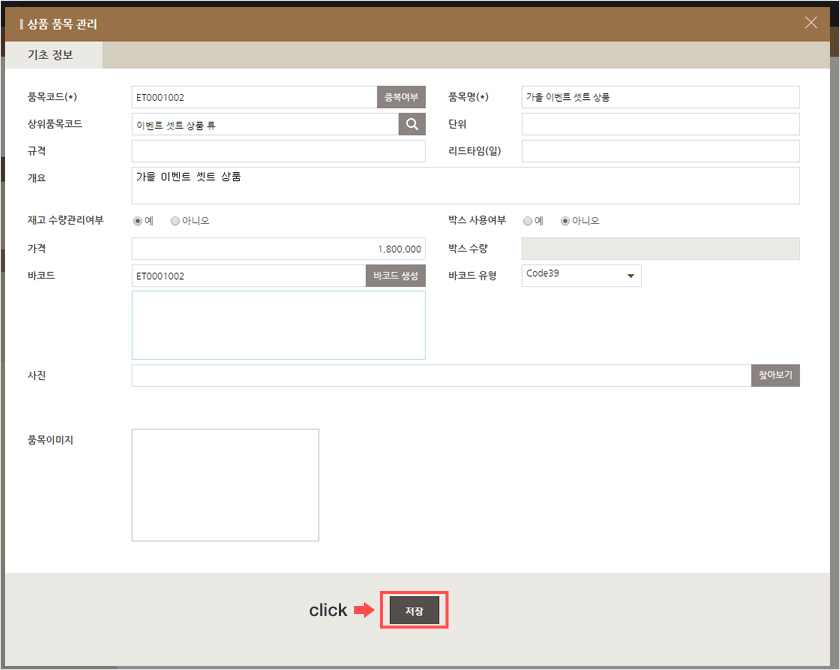Screen dimensions: 840x670
Task: Click the 상위품목코드 text field
Action: pos(265,124)
